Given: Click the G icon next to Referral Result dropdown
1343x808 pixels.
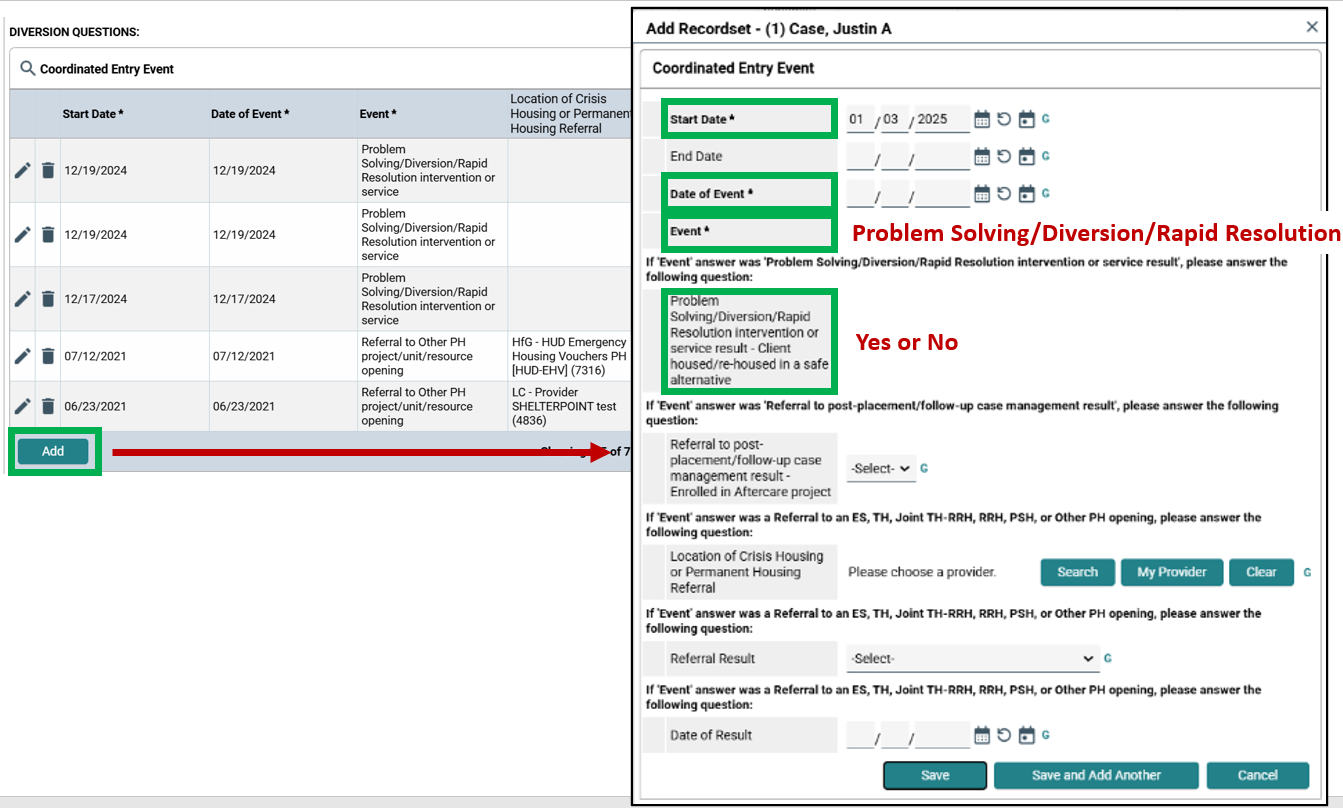Looking at the screenshot, I should click(x=1108, y=658).
